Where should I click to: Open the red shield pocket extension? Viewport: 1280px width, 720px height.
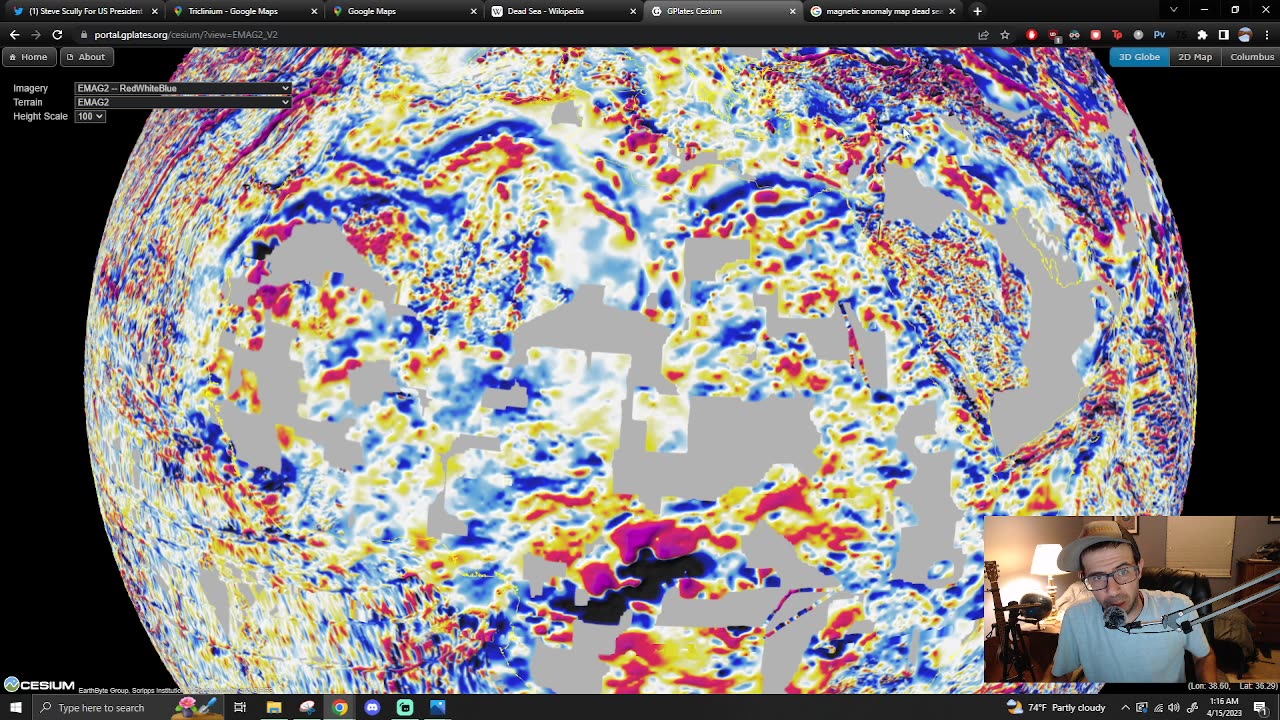click(1095, 35)
